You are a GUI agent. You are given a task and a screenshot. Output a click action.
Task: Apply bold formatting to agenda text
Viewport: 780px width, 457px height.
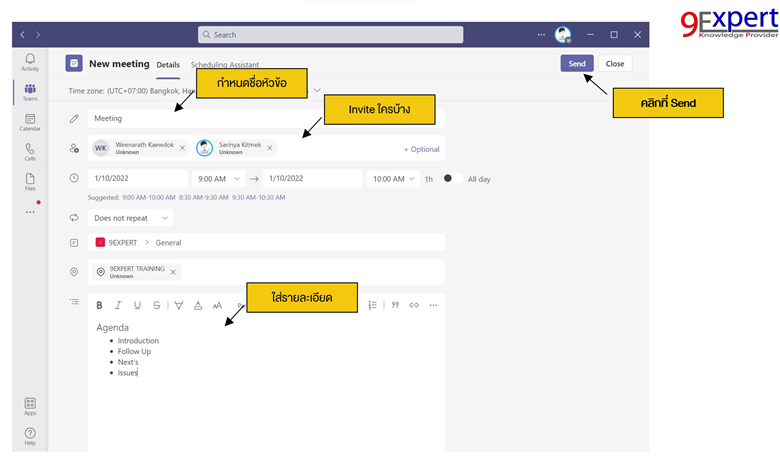[x=99, y=305]
